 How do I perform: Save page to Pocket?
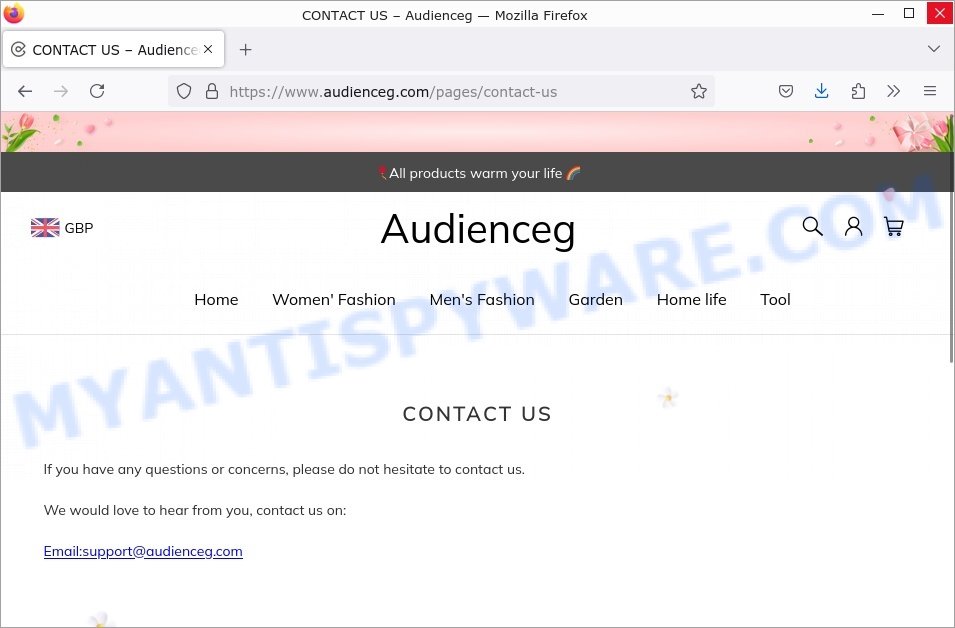pos(786,91)
